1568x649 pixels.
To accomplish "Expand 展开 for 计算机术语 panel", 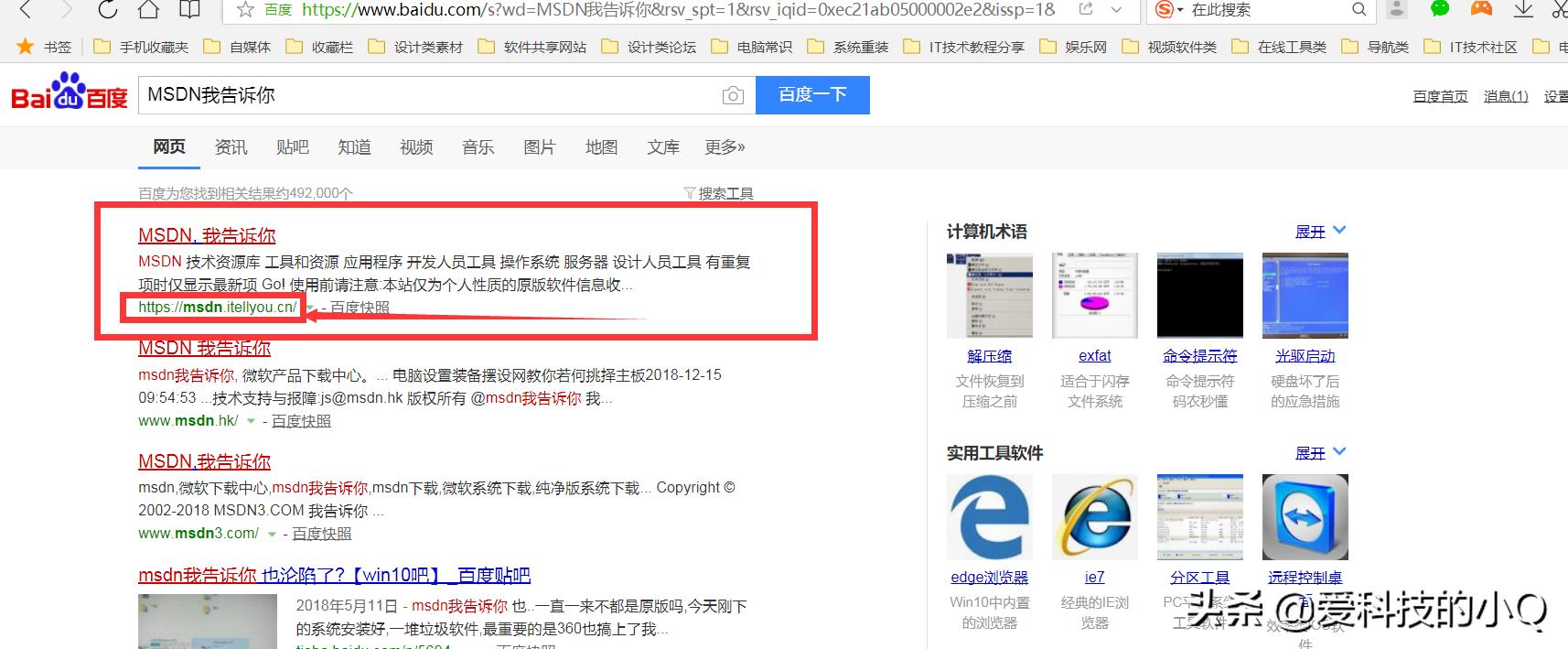I will click(1320, 231).
